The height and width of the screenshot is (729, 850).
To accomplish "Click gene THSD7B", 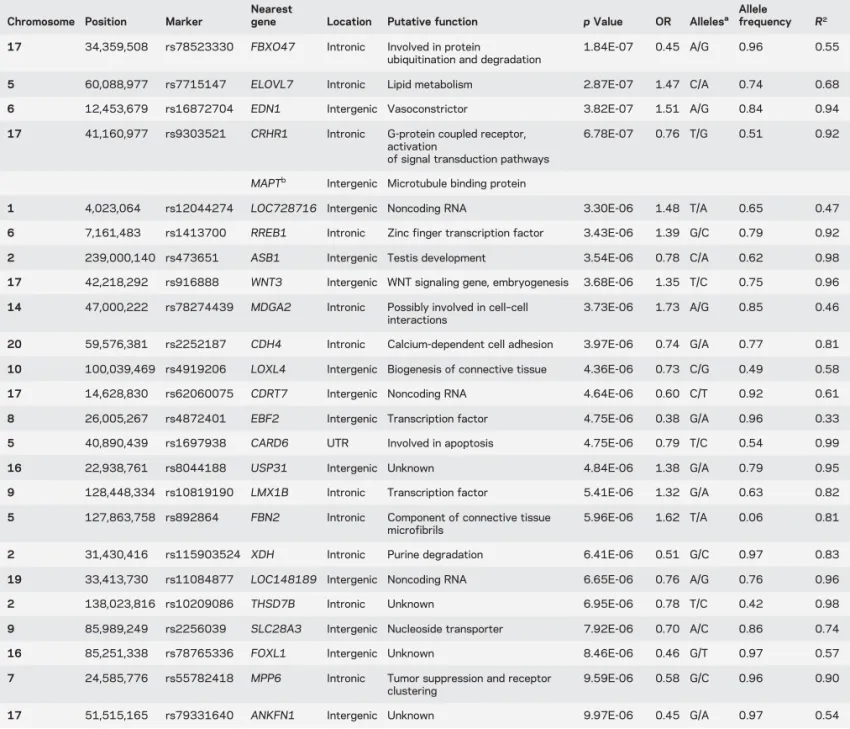I will [273, 604].
